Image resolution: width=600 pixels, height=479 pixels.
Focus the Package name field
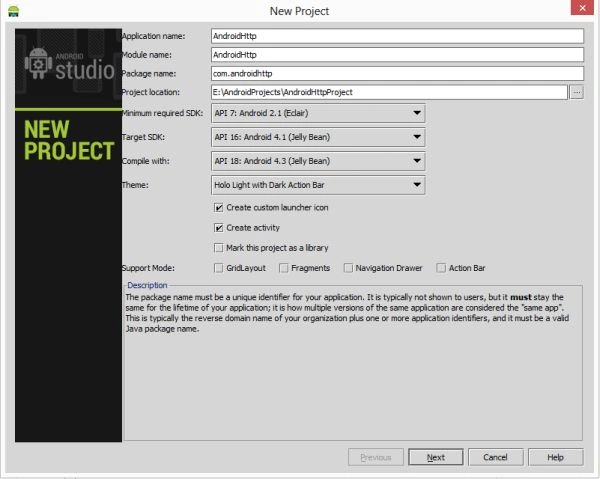pyautogui.click(x=397, y=73)
